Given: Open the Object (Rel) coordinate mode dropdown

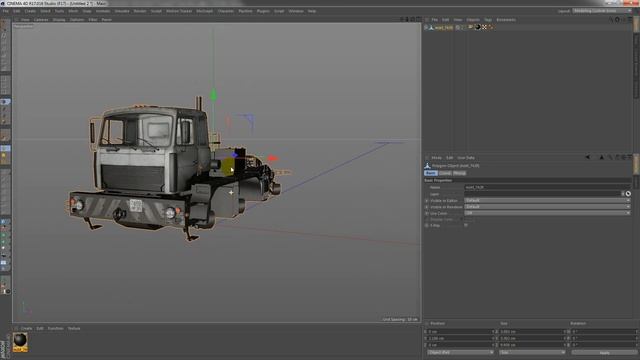Looking at the screenshot, I should click(x=460, y=352).
